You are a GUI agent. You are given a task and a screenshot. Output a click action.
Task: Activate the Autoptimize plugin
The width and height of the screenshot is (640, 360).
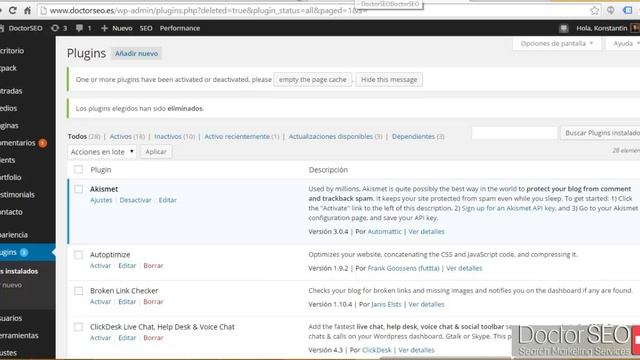pyautogui.click(x=100, y=266)
